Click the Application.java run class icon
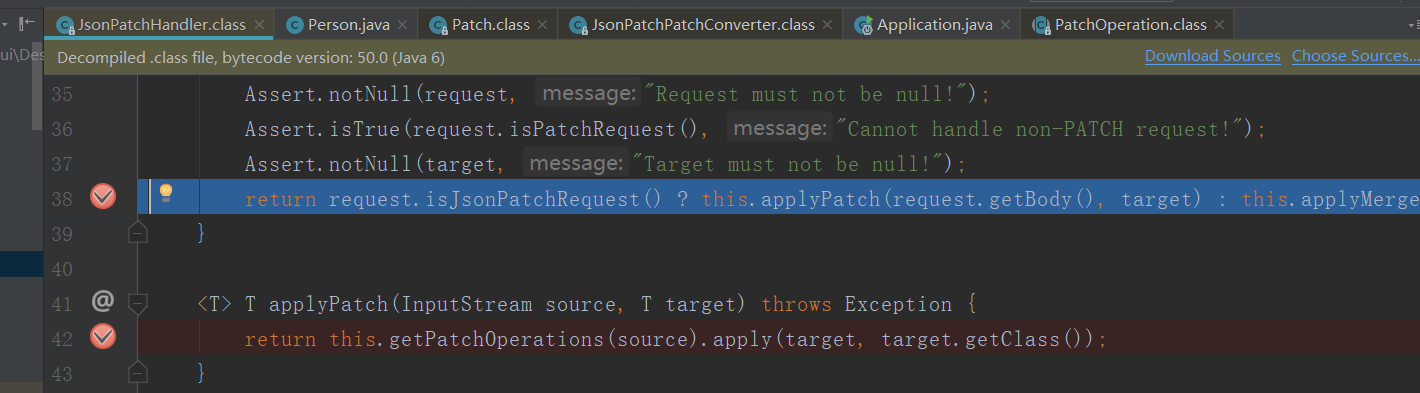 (864, 26)
